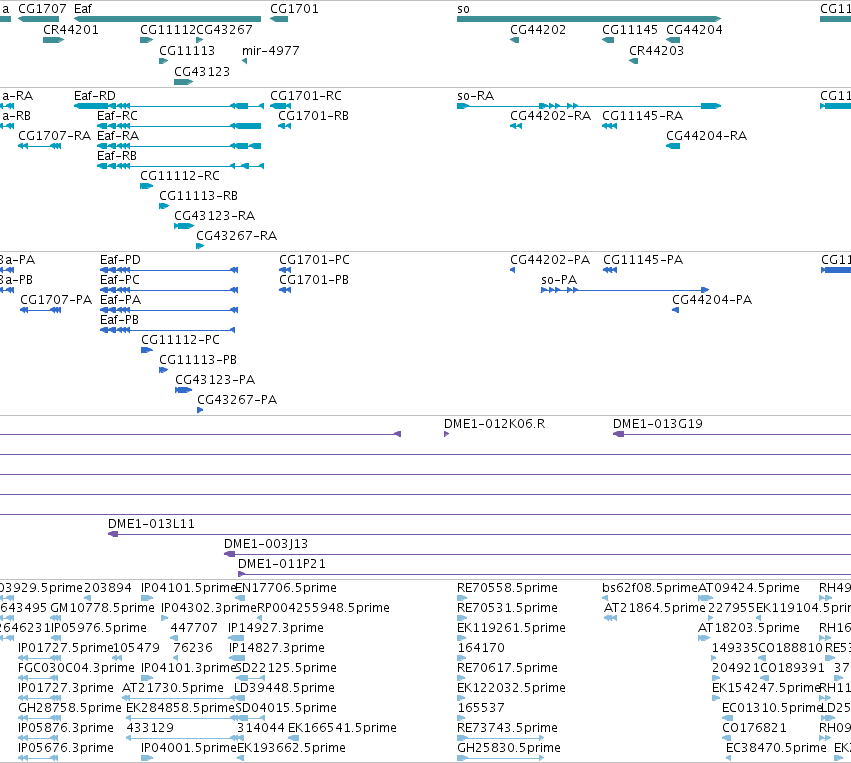Click the Eaf-RC transcript label

pyautogui.click(x=117, y=116)
